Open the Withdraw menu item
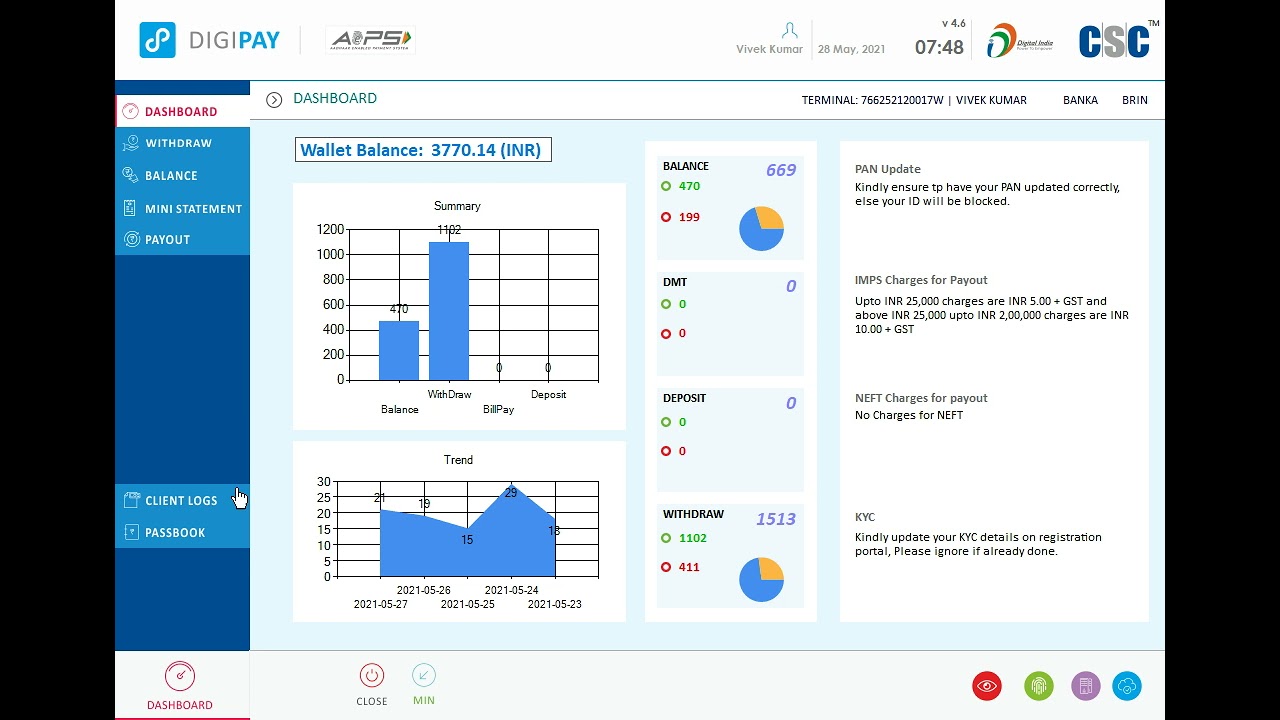1280x720 pixels. pyautogui.click(x=182, y=143)
